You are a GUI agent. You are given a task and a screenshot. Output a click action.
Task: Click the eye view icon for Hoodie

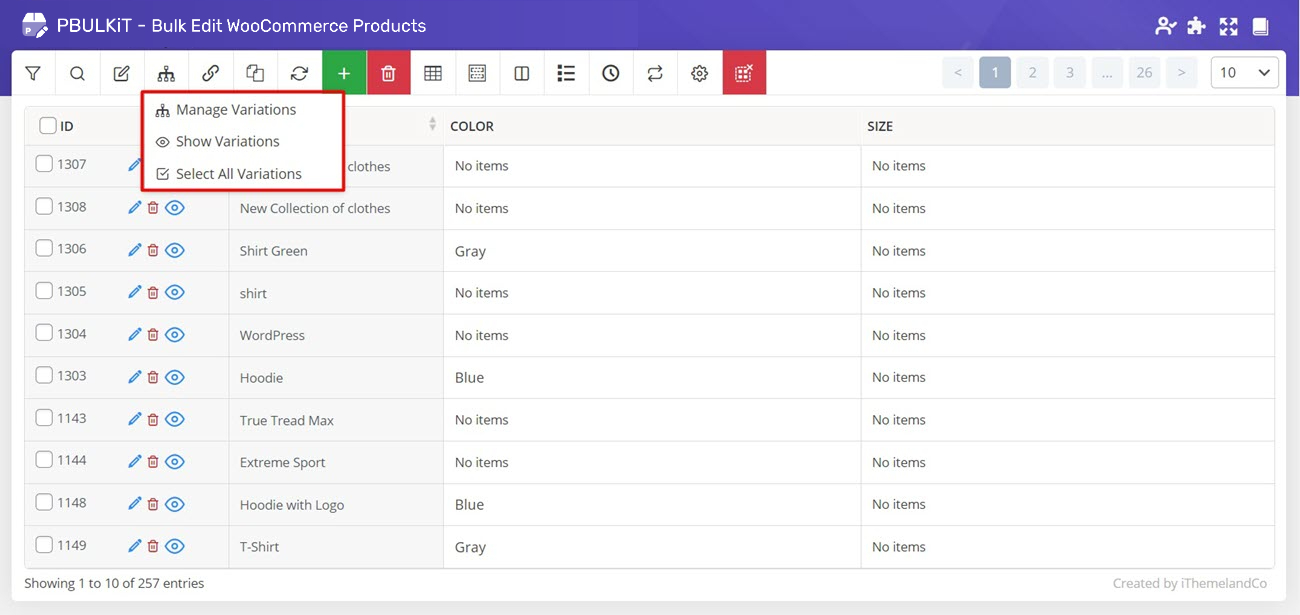coord(175,377)
